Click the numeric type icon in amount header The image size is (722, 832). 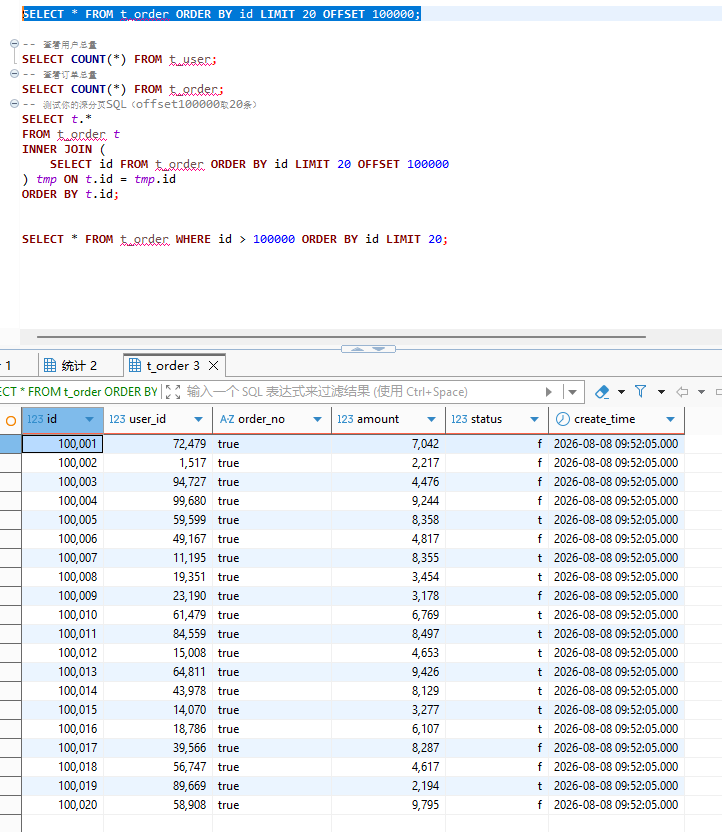[x=345, y=419]
